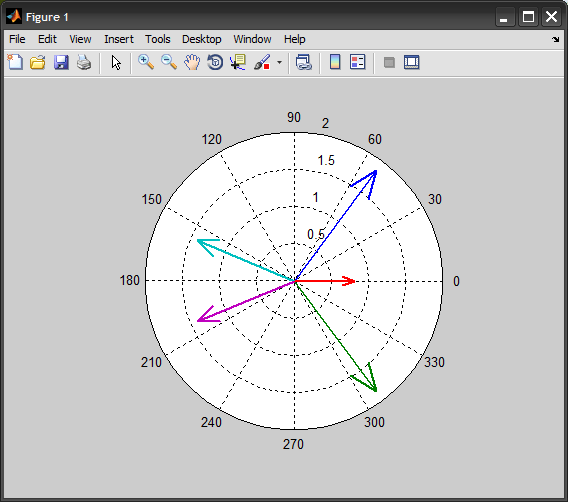This screenshot has height=502, width=568.
Task: Open the Edit menu
Action: (47, 39)
